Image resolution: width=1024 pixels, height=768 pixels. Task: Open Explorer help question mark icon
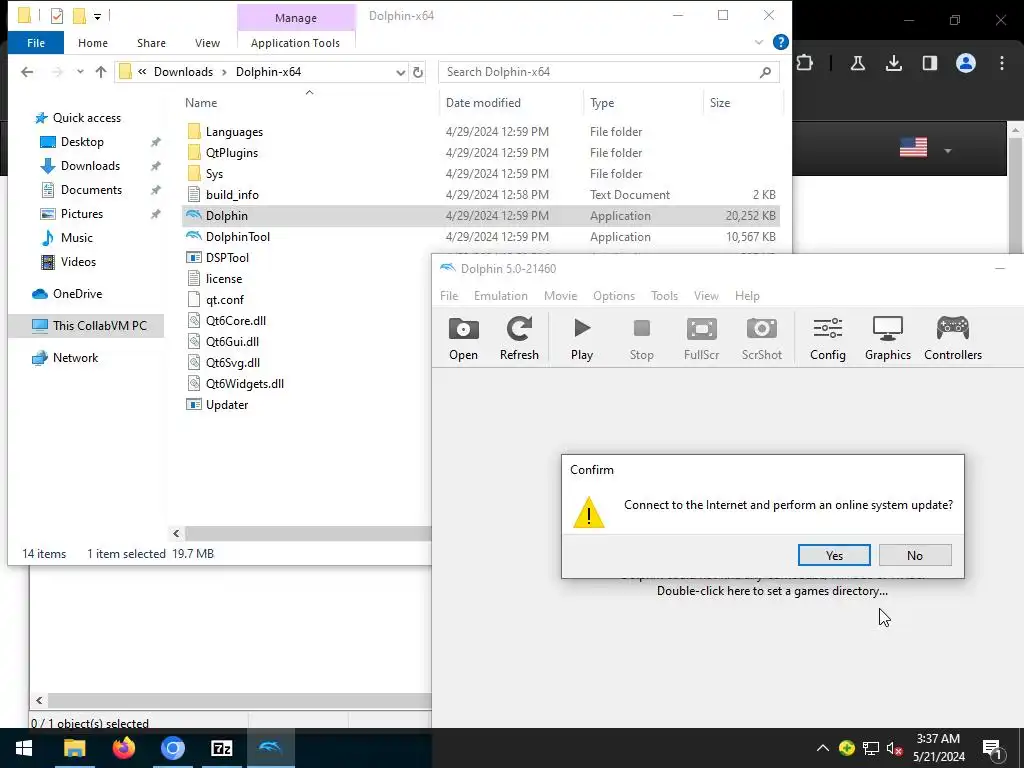click(780, 42)
